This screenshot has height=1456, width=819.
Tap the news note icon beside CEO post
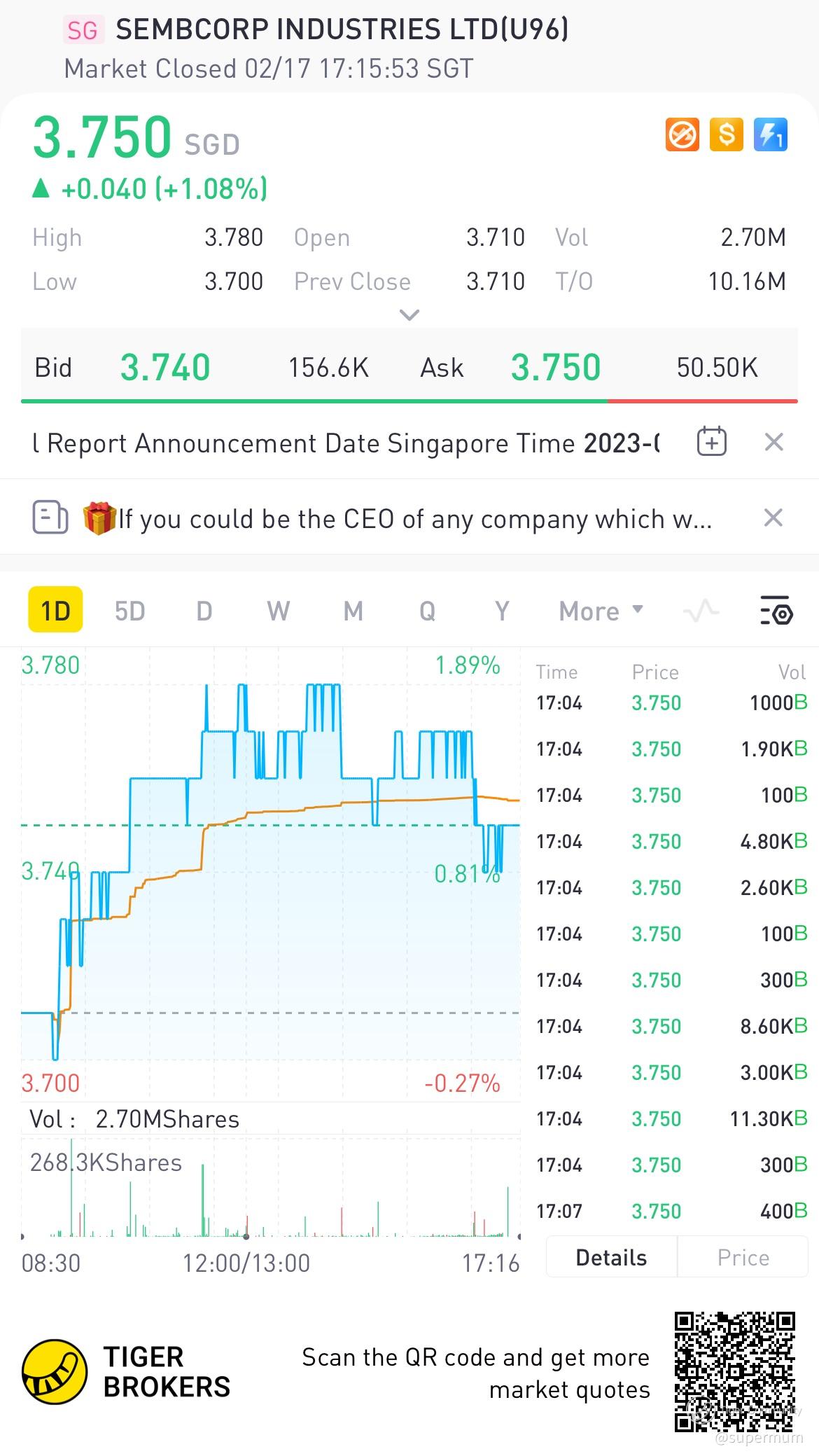click(x=50, y=518)
